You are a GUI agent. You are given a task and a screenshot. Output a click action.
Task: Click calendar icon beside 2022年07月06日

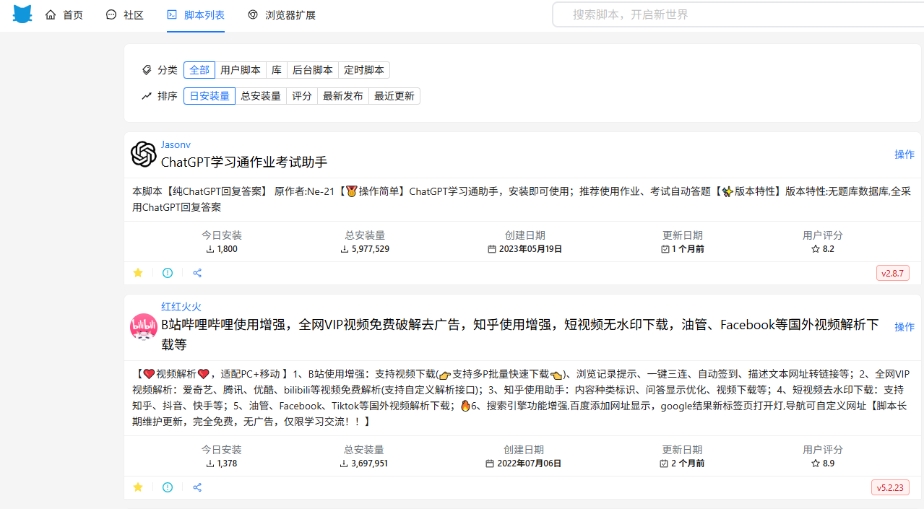pos(490,464)
